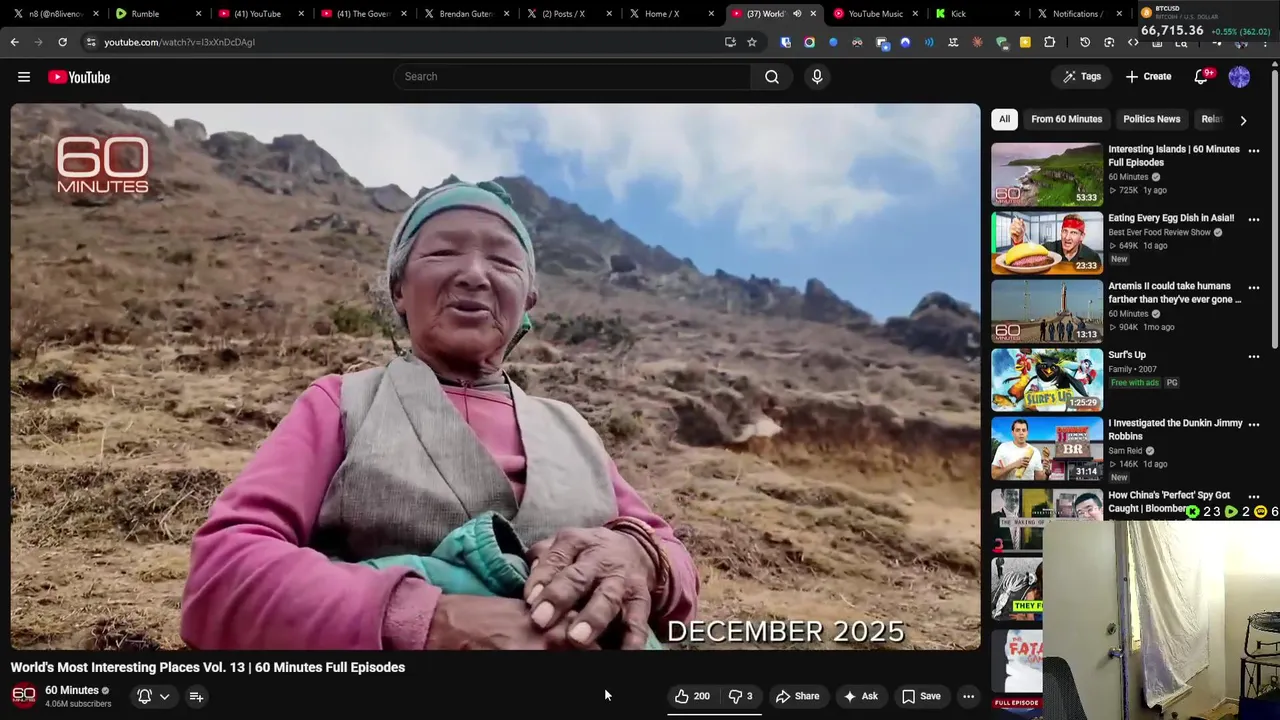This screenshot has height=720, width=1280.
Task: Select the All filter chip
Action: [x=1004, y=119]
